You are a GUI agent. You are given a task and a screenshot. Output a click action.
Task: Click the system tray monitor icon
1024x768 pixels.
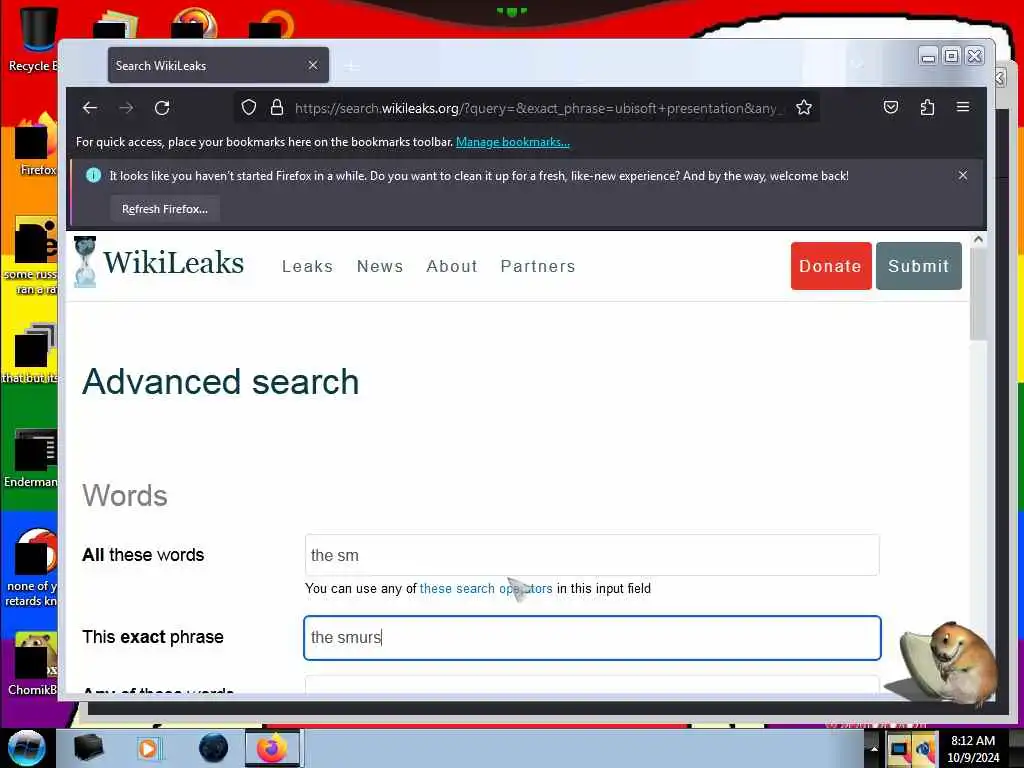[x=899, y=748]
